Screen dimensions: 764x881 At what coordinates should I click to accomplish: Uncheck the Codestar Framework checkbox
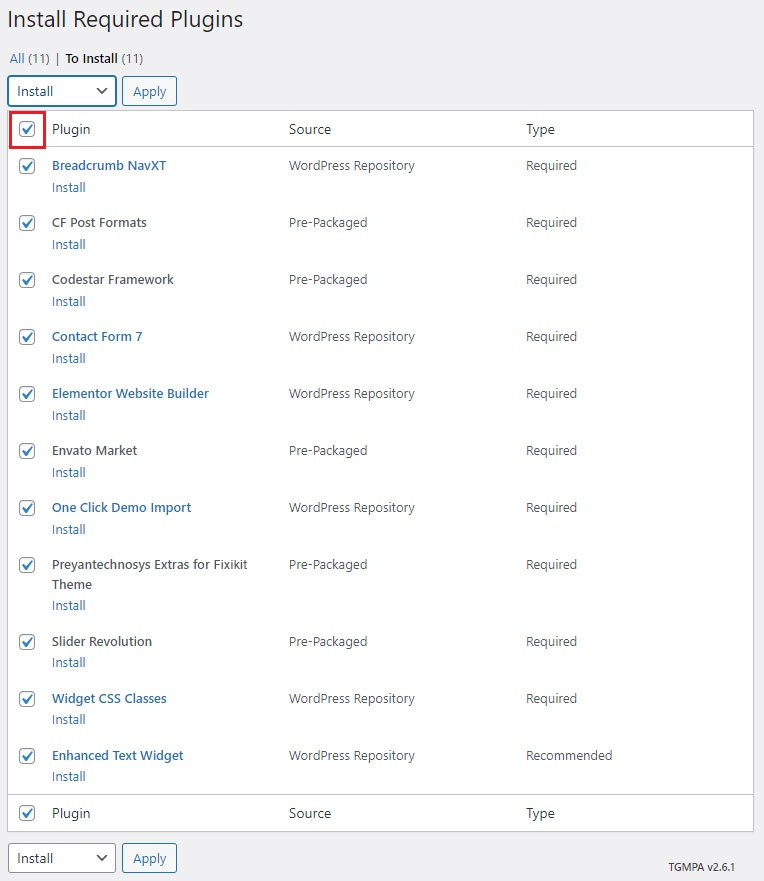pyautogui.click(x=27, y=280)
